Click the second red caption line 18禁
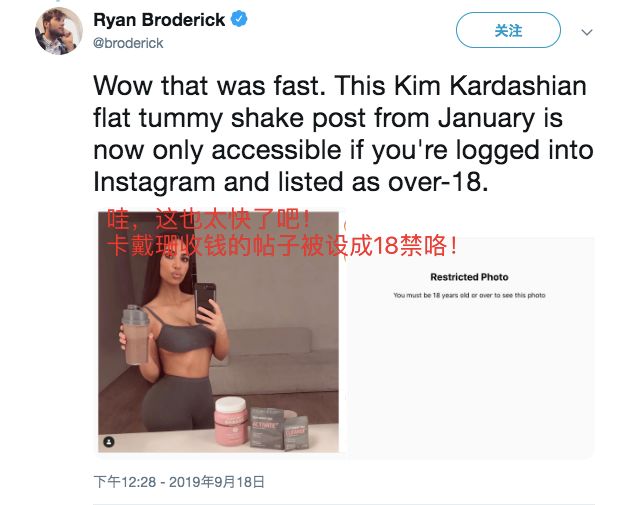This screenshot has height=505, width=631. pos(283,246)
